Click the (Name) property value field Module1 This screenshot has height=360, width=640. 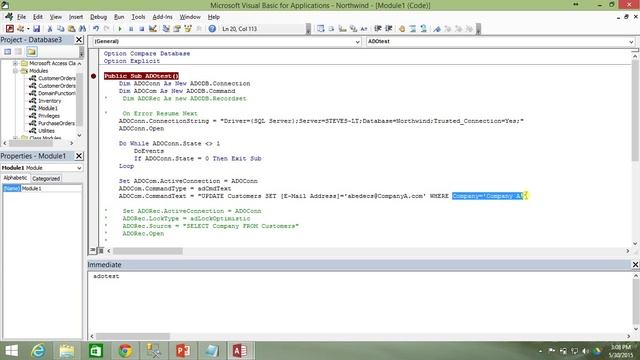tap(51, 188)
